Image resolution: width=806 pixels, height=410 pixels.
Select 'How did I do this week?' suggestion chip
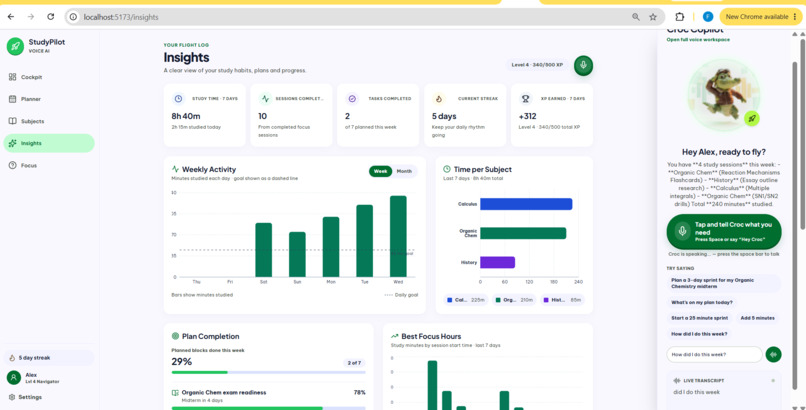pyautogui.click(x=699, y=334)
